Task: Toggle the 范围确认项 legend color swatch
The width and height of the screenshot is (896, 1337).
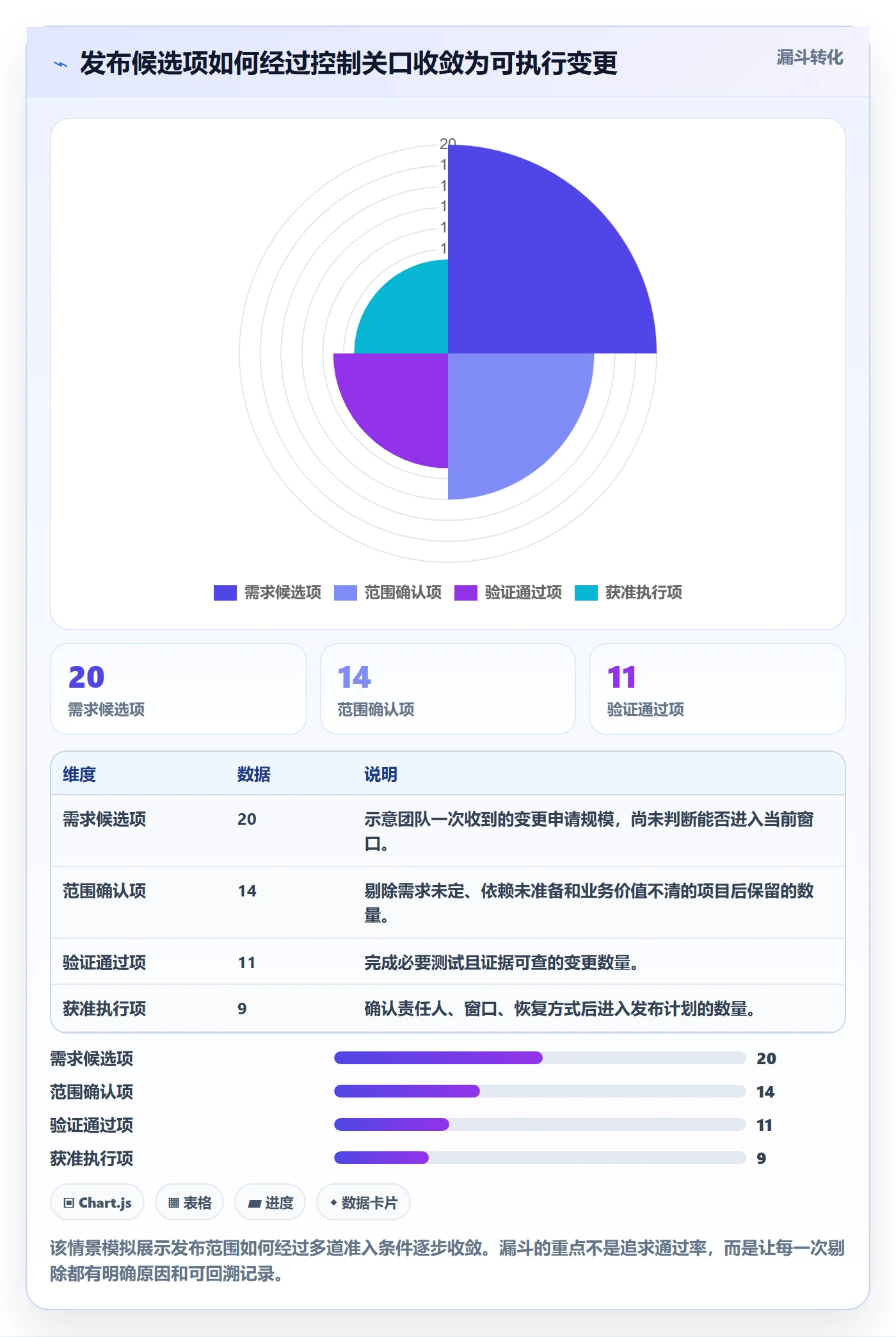Action: (x=346, y=593)
